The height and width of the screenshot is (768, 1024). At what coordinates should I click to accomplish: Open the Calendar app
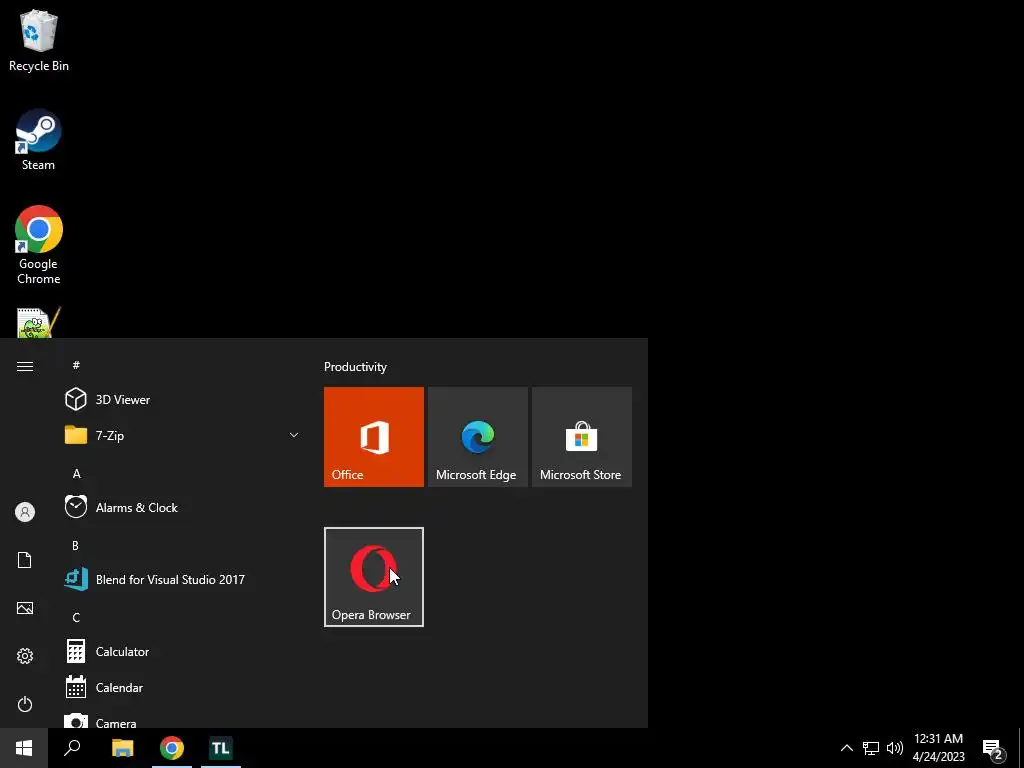tap(182, 687)
